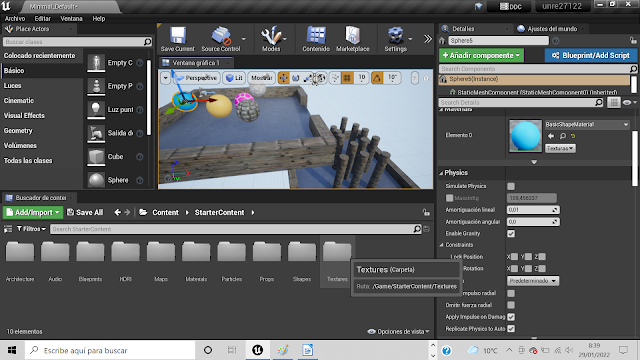Click the StarterContent breadcrumb
The image size is (640, 360).
[x=219, y=213]
